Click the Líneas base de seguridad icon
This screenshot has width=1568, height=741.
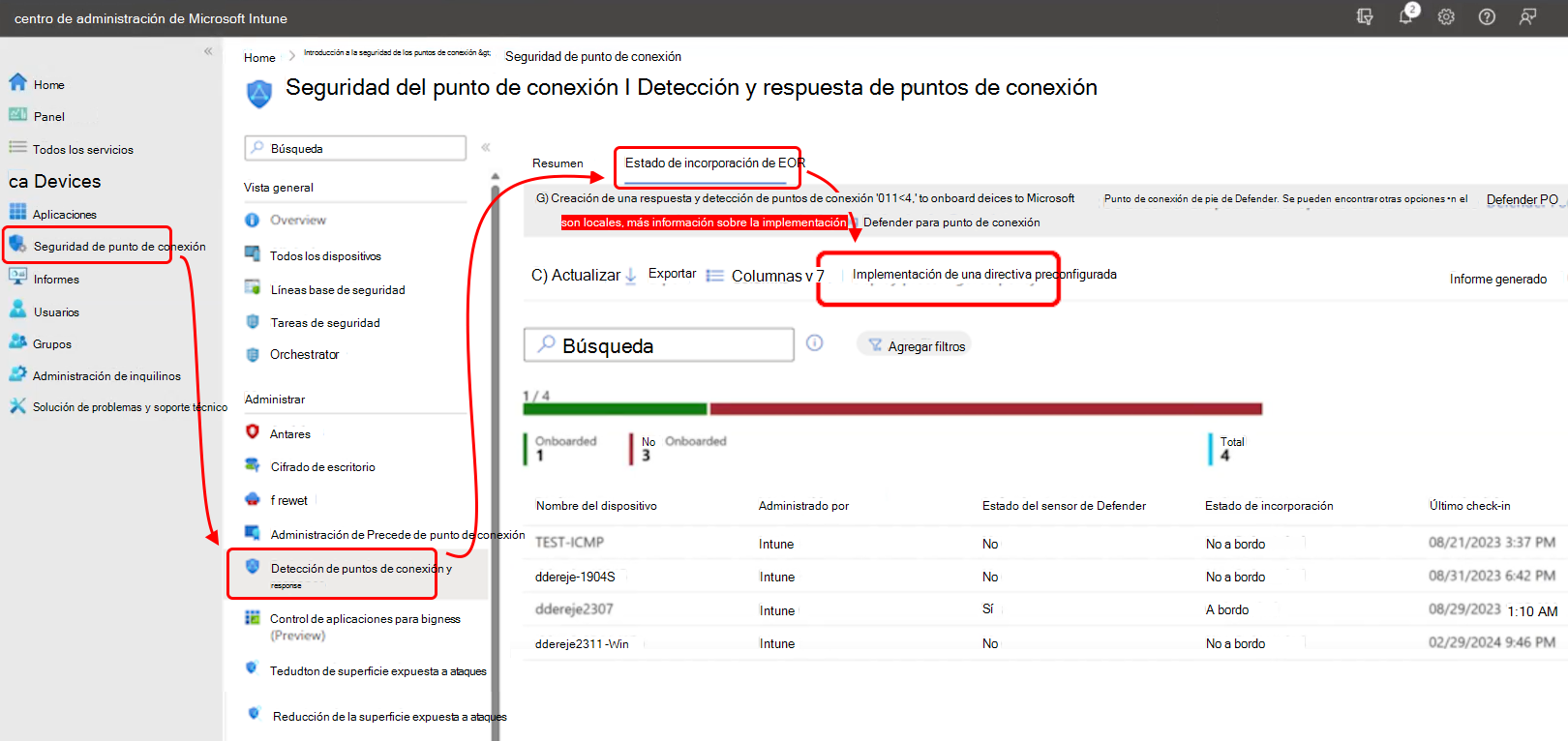point(252,288)
